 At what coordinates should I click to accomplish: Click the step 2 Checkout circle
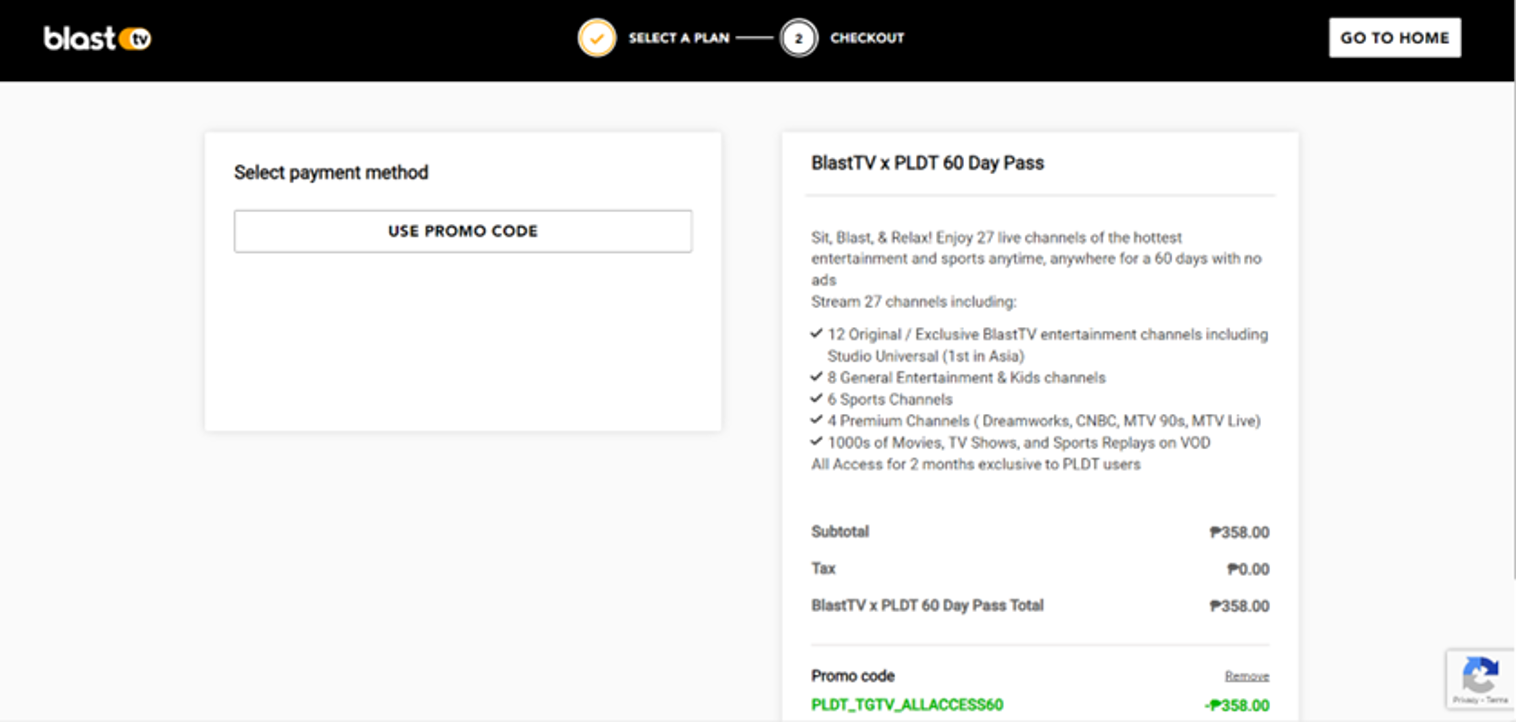pos(798,38)
